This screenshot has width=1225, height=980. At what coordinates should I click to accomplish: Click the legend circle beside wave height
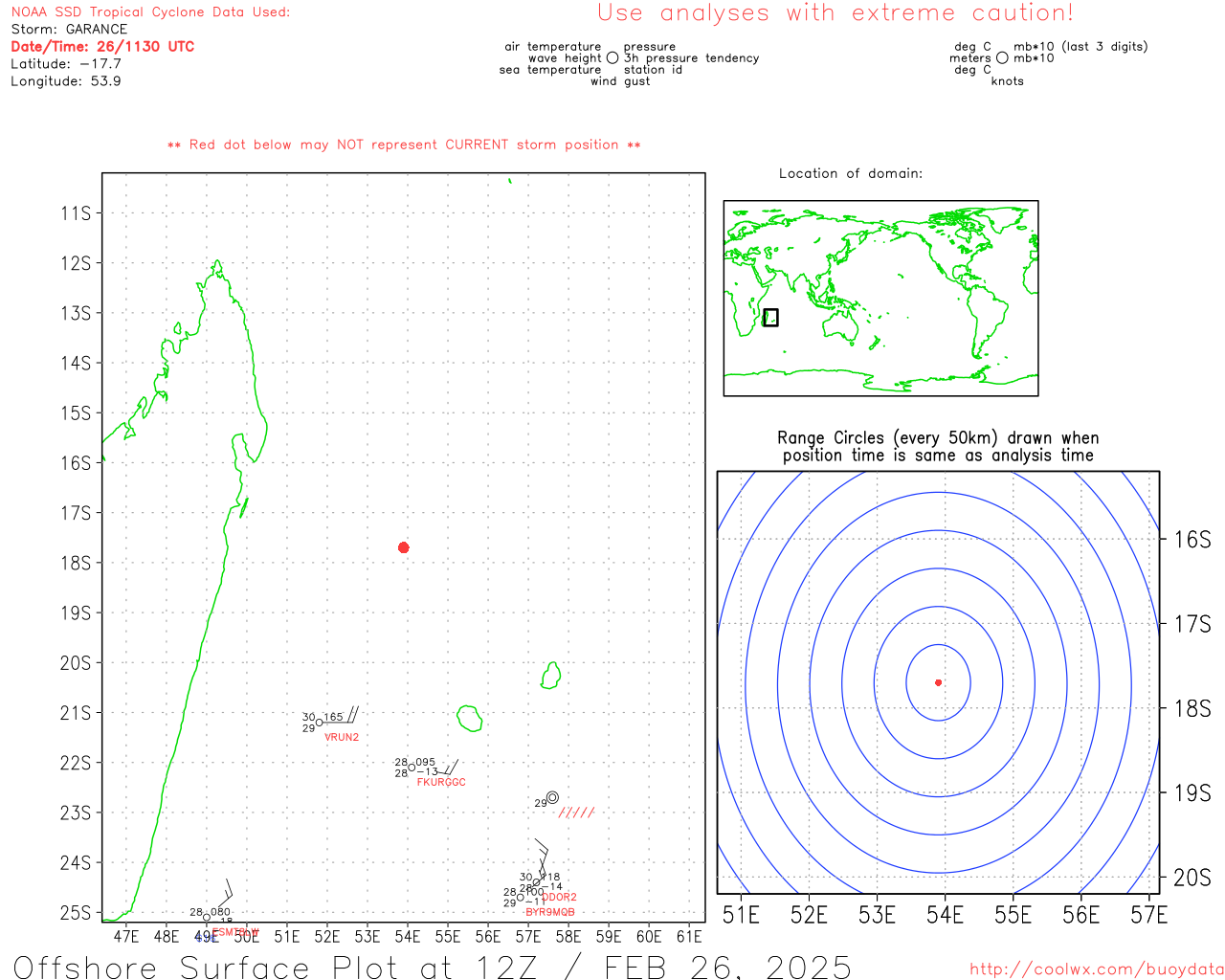pyautogui.click(x=612, y=58)
